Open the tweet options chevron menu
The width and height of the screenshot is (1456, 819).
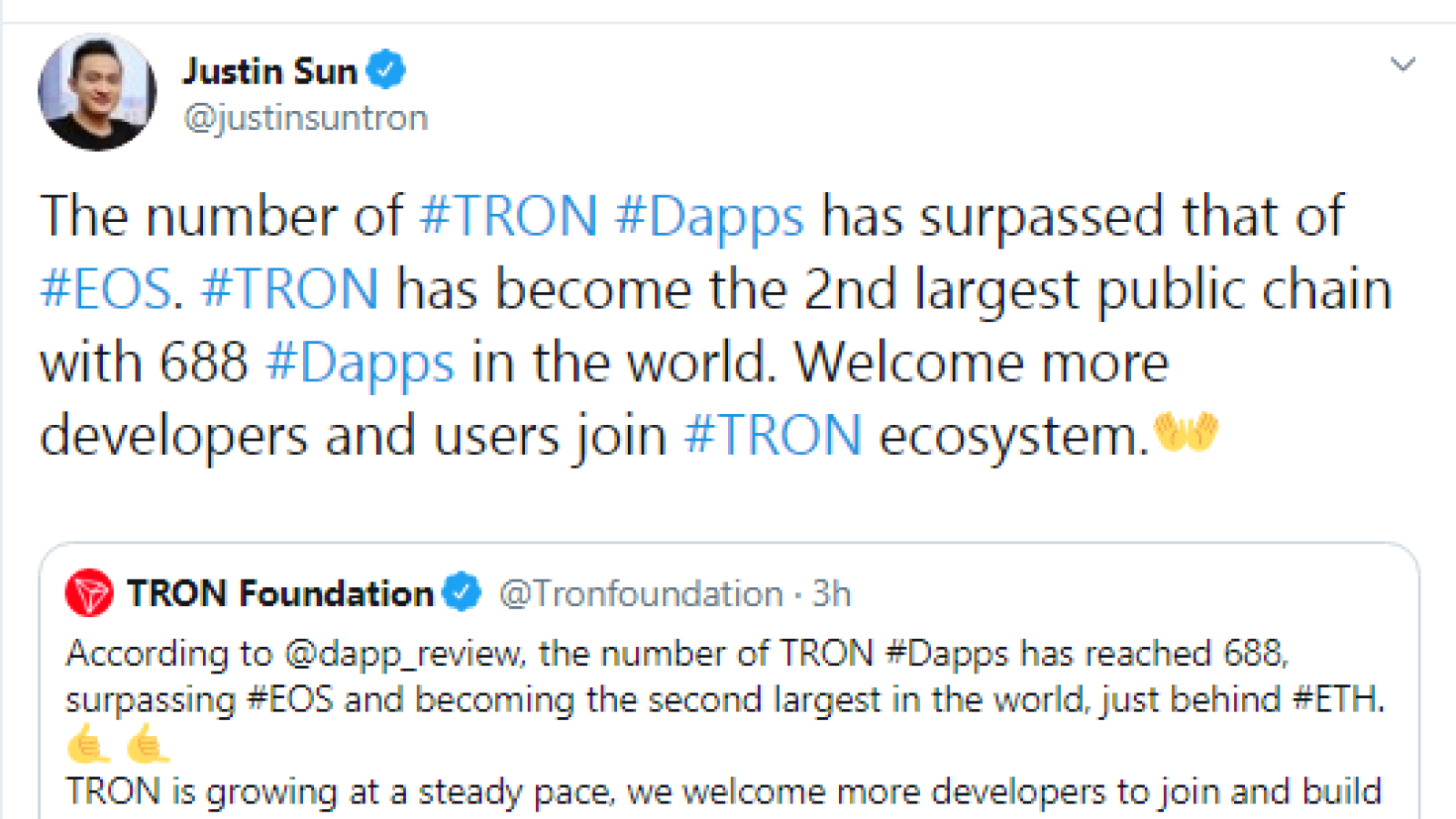click(1402, 64)
